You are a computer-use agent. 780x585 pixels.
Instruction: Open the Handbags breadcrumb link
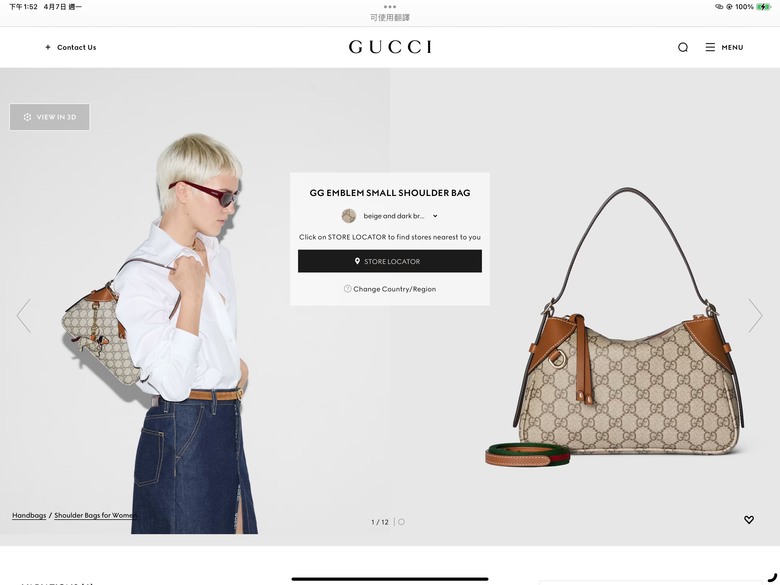coord(29,515)
